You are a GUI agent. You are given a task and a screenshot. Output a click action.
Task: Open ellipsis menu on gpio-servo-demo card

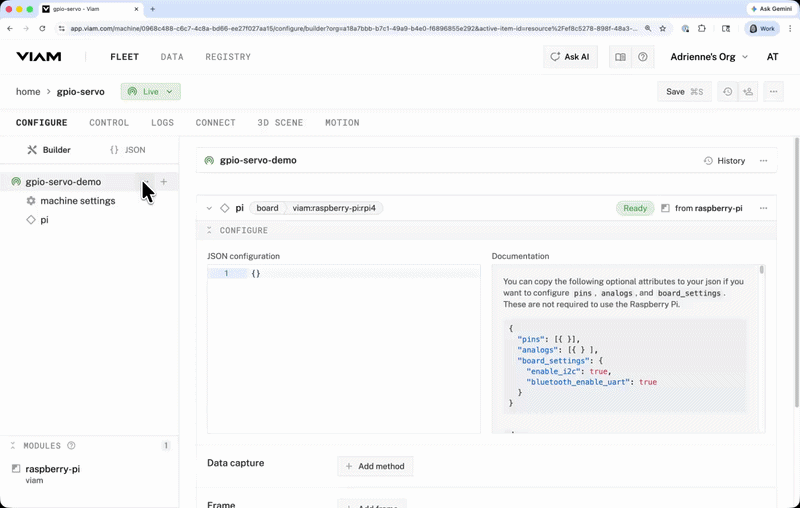tap(763, 161)
